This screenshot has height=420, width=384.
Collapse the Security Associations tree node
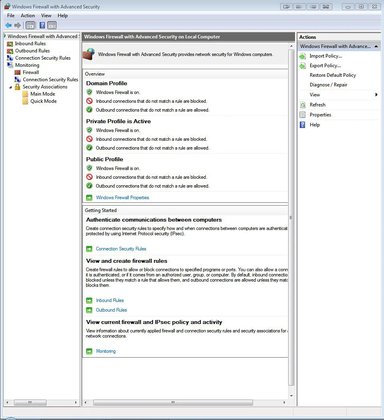(11, 87)
